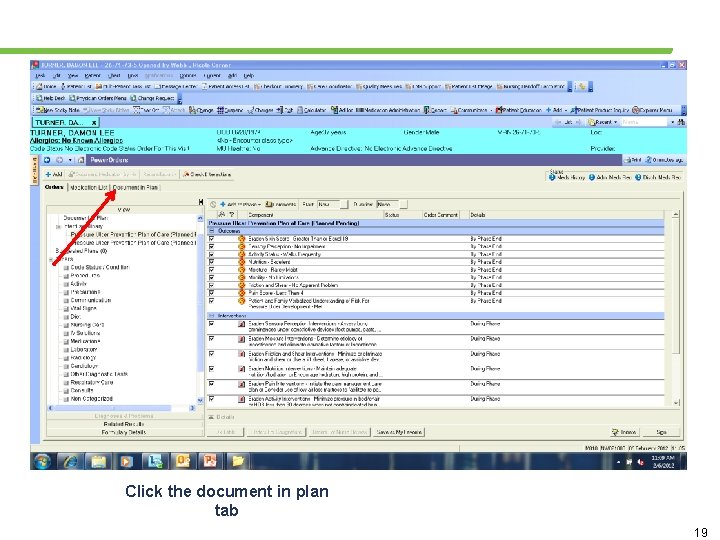Uncheck Braden Nutrition Interventions checkbox
720x540 pixels.
(212, 369)
